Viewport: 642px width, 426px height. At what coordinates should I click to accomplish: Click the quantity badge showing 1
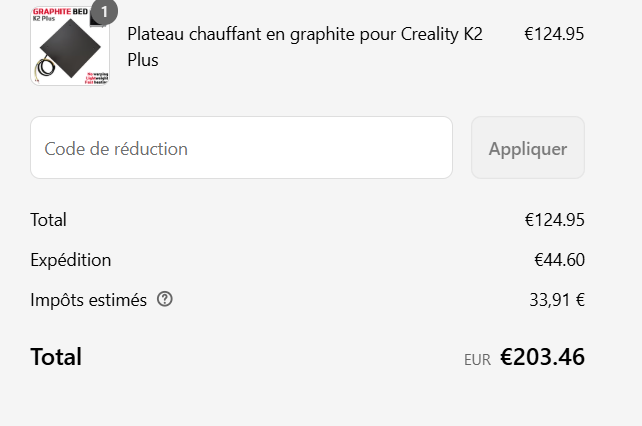104,12
